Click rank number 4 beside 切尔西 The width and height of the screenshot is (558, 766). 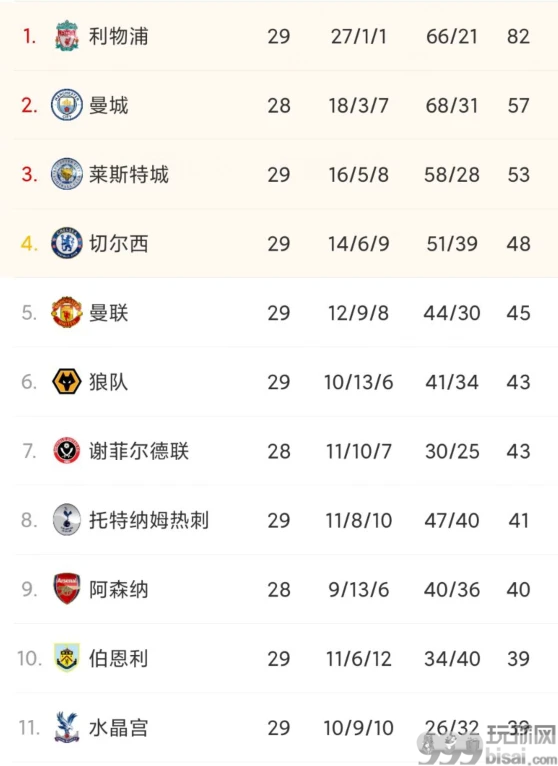coord(29,243)
